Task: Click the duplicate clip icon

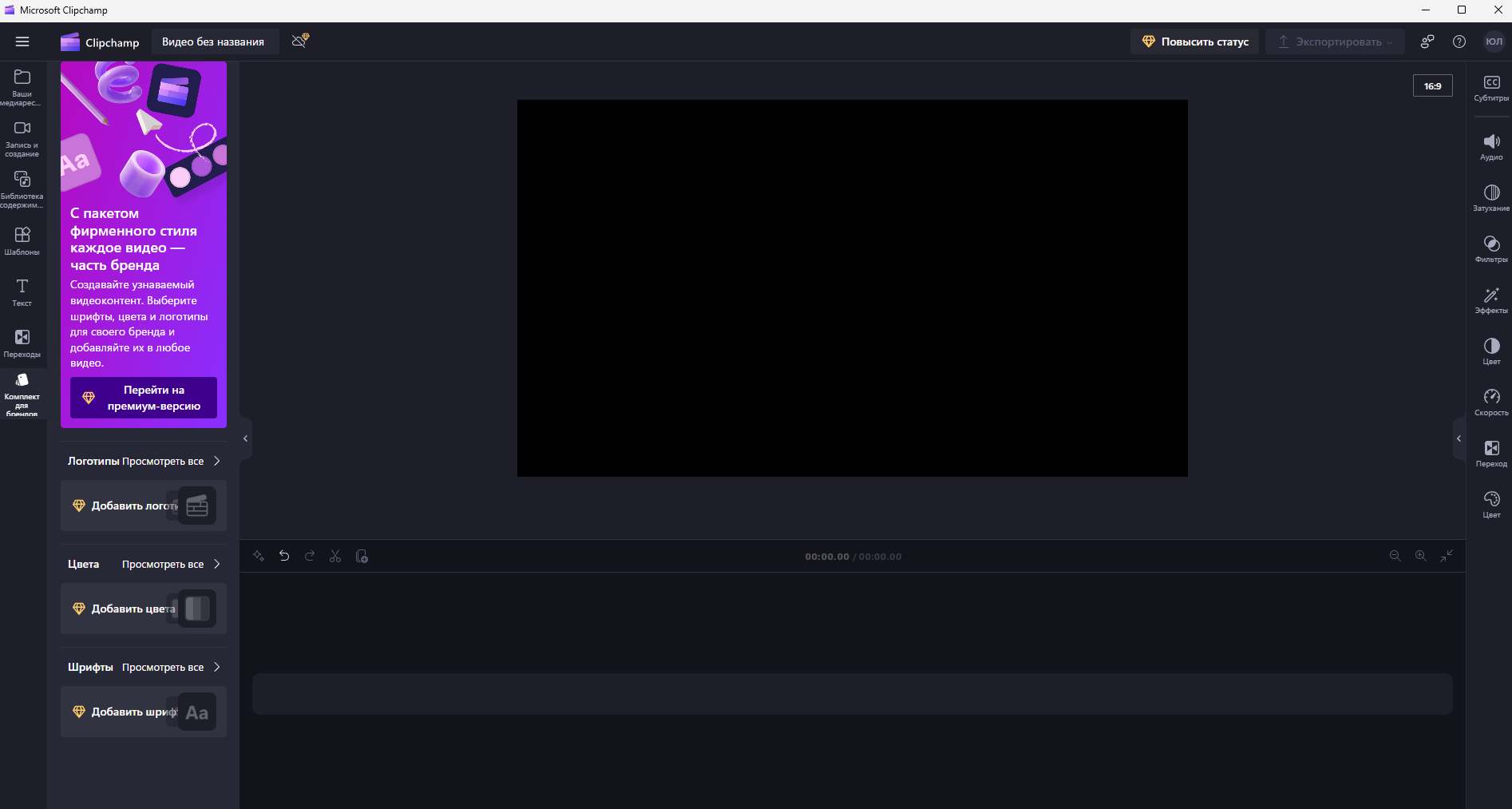Action: (x=362, y=556)
